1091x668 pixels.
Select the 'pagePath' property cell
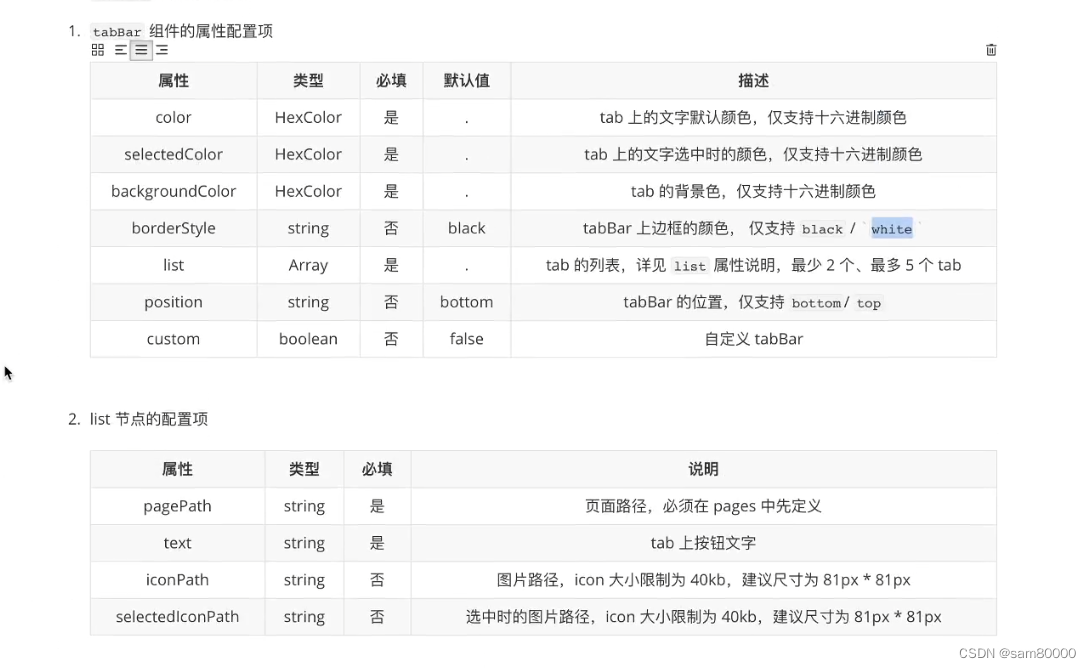[177, 506]
